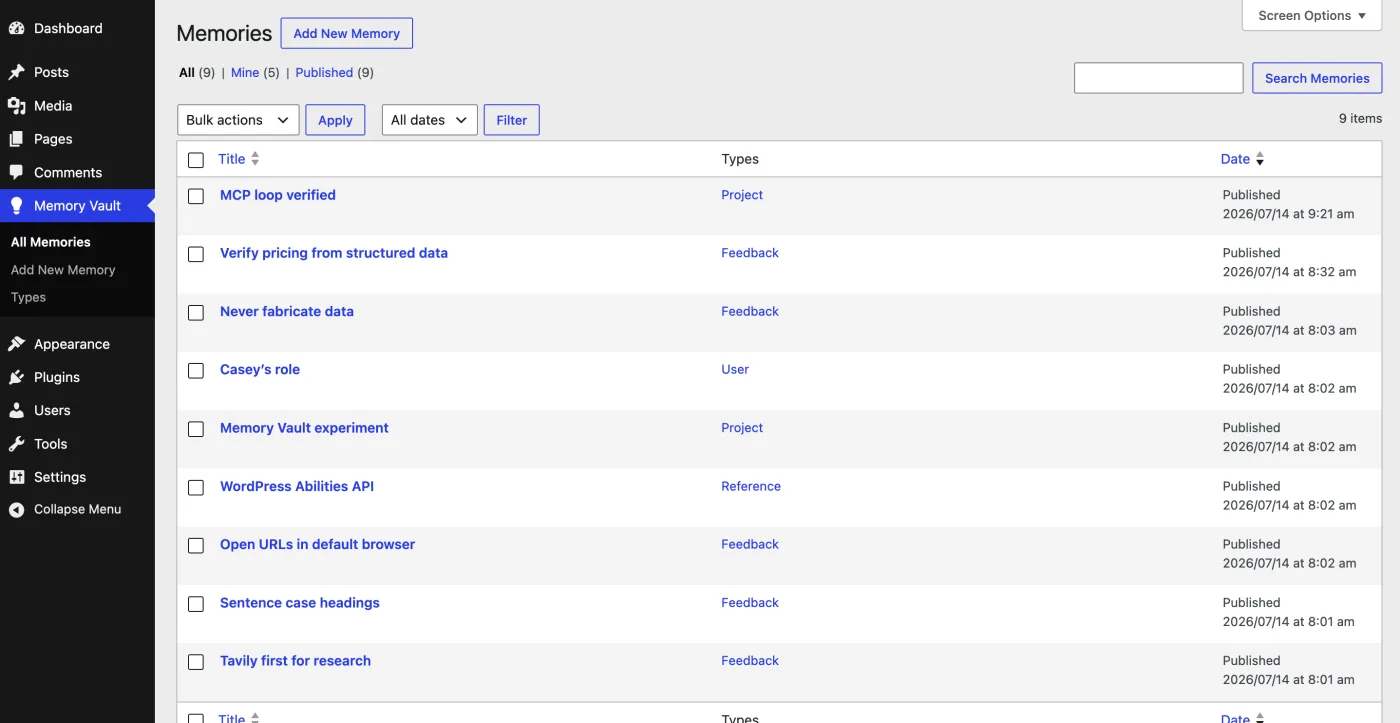
Task: Open the Posts menu
Action: pyautogui.click(x=51, y=72)
